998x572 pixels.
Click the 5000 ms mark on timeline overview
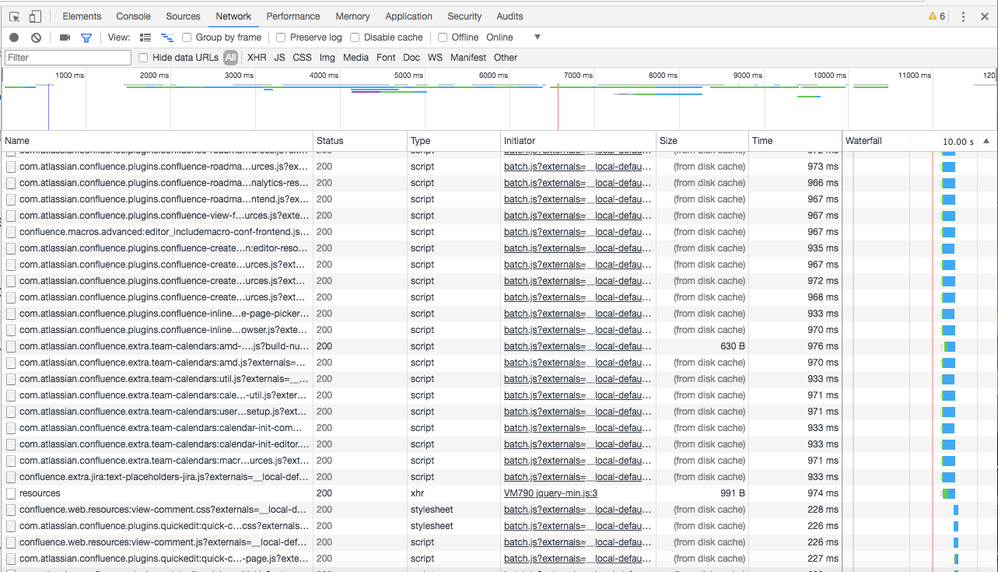tap(408, 76)
